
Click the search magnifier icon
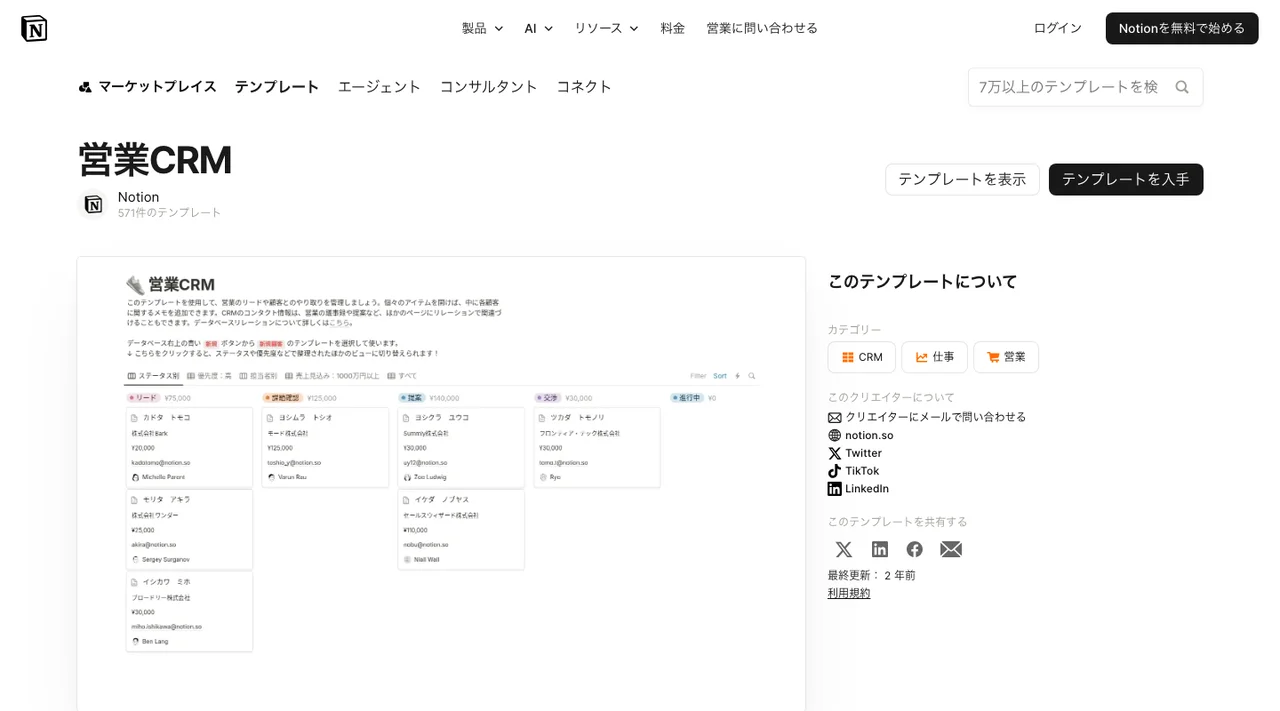point(1182,87)
